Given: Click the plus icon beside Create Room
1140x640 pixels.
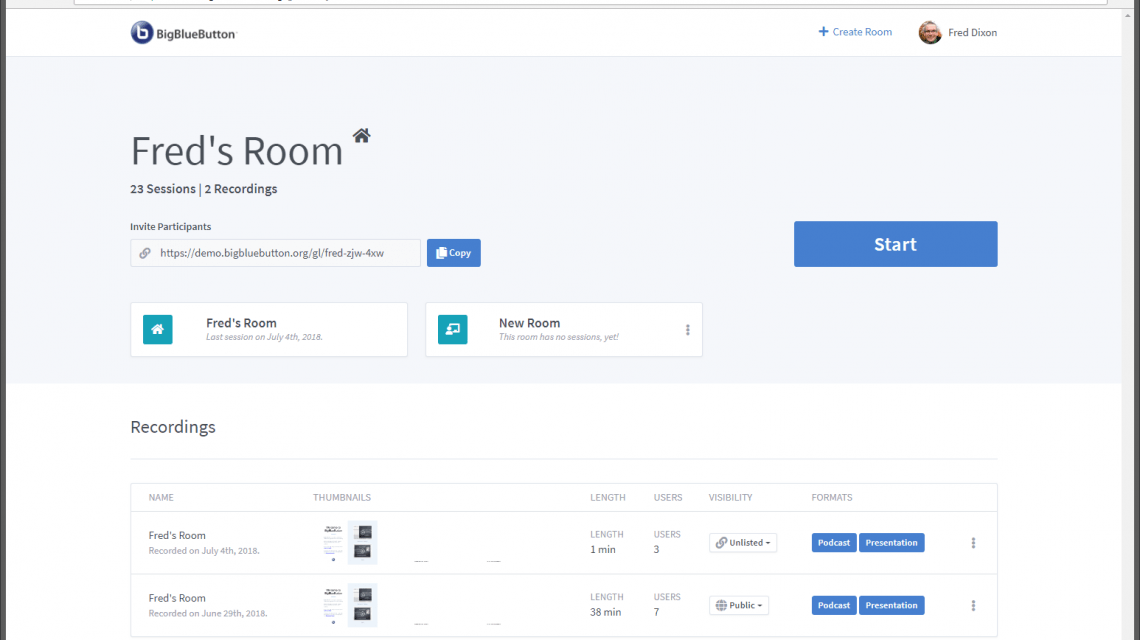Looking at the screenshot, I should (823, 31).
